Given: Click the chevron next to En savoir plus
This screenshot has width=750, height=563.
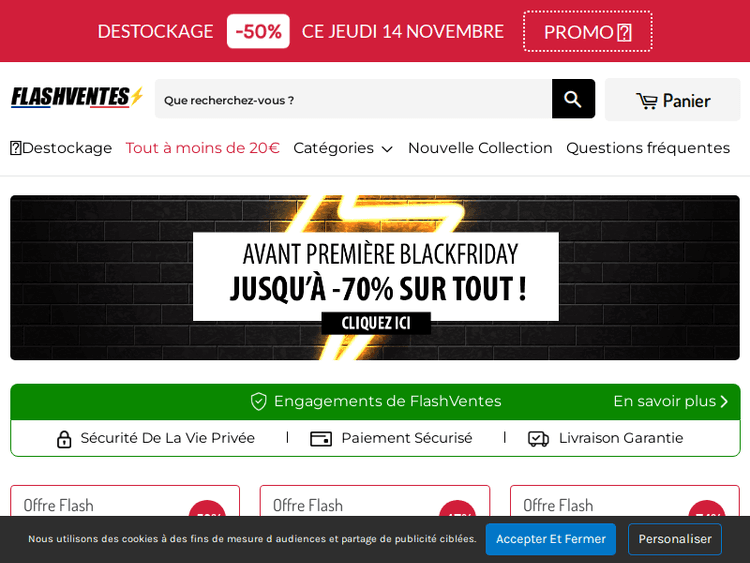Looking at the screenshot, I should (724, 401).
